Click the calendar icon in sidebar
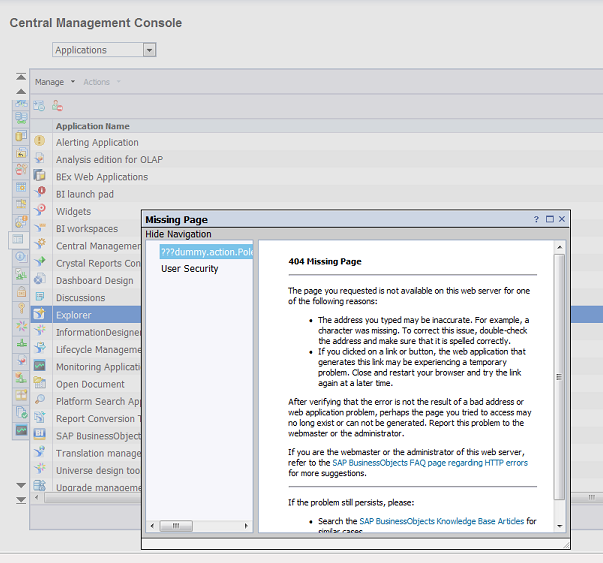Image resolution: width=603 pixels, height=563 pixels. click(x=22, y=187)
